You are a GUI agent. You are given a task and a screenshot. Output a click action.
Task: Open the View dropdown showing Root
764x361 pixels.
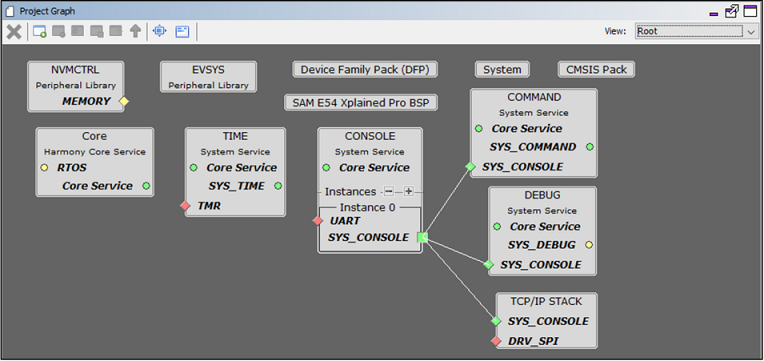(x=696, y=31)
